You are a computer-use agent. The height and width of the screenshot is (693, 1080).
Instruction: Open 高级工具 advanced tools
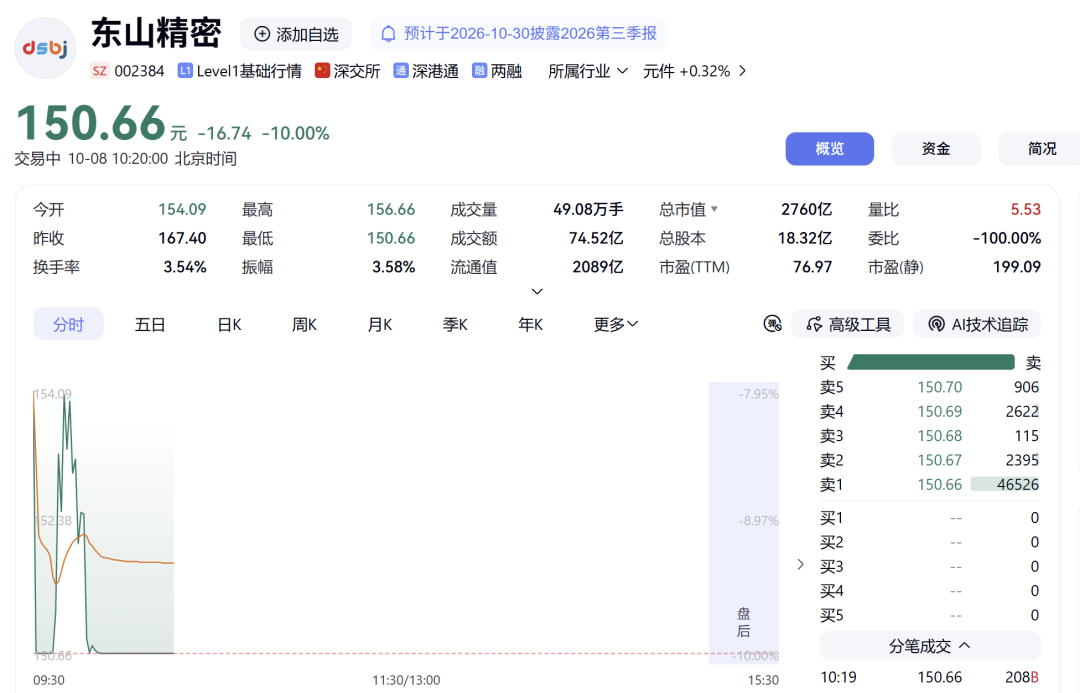click(x=848, y=324)
